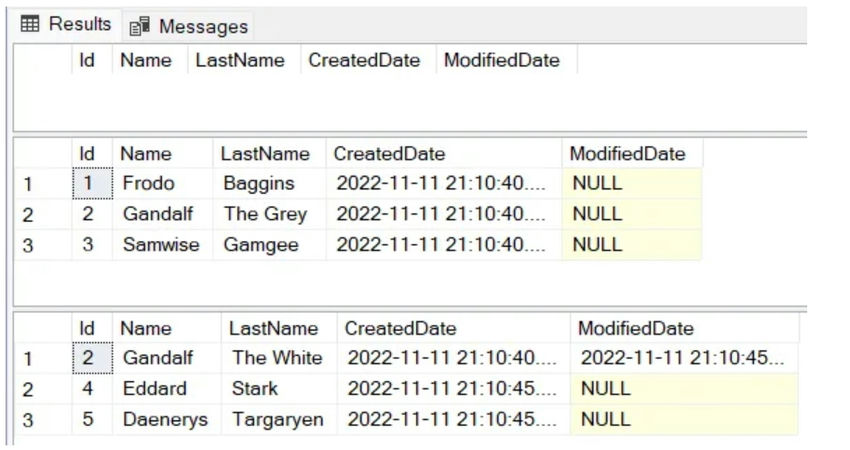The height and width of the screenshot is (450, 850).
Task: Click CreatedDate header in first empty grid
Action: (364, 60)
